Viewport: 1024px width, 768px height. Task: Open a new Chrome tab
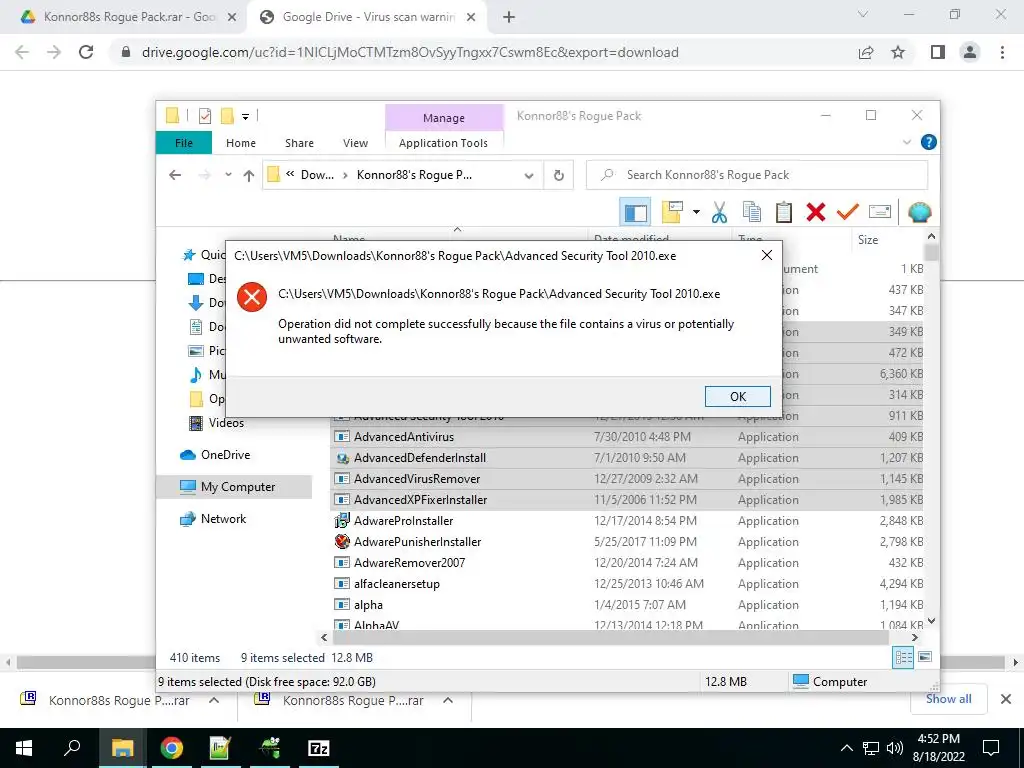[x=509, y=17]
